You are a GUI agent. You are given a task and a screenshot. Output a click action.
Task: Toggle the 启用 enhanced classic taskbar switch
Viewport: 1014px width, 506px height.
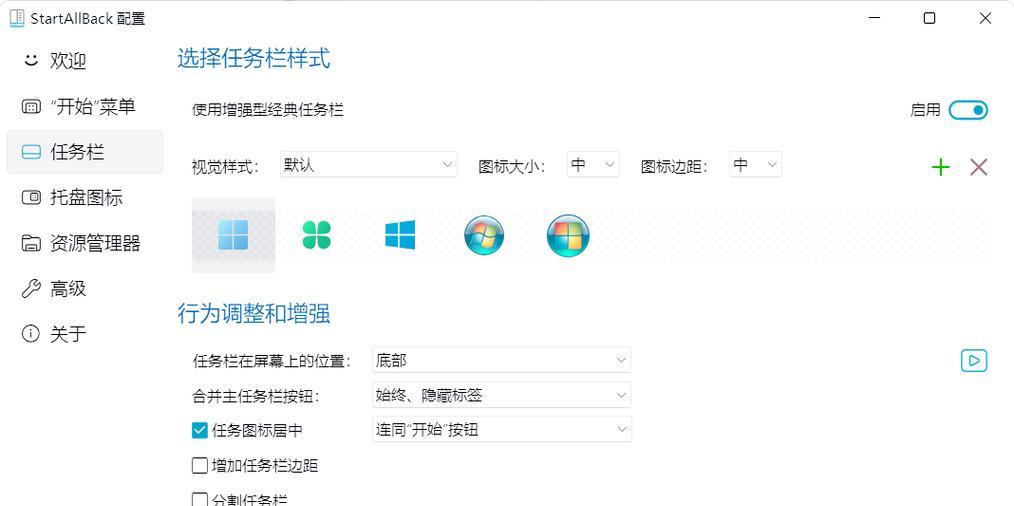(968, 110)
